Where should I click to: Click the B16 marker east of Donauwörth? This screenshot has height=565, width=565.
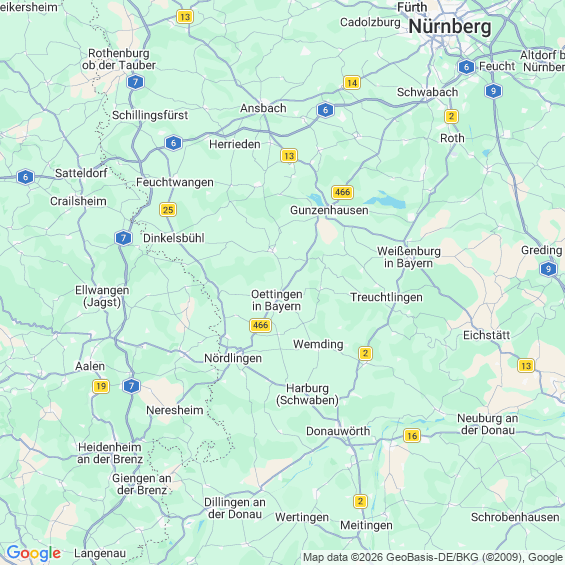[x=412, y=436]
